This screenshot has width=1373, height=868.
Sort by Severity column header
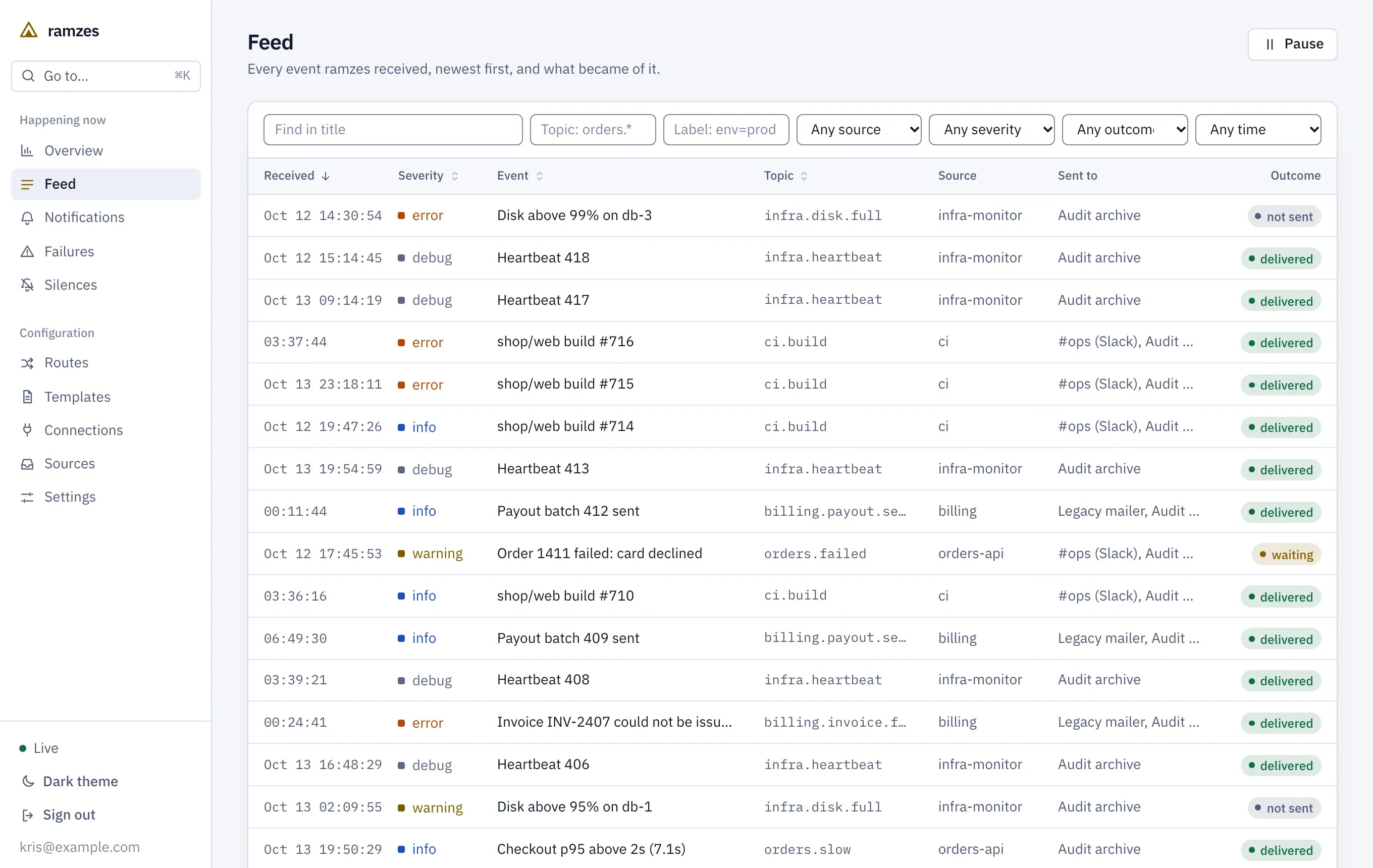point(428,176)
